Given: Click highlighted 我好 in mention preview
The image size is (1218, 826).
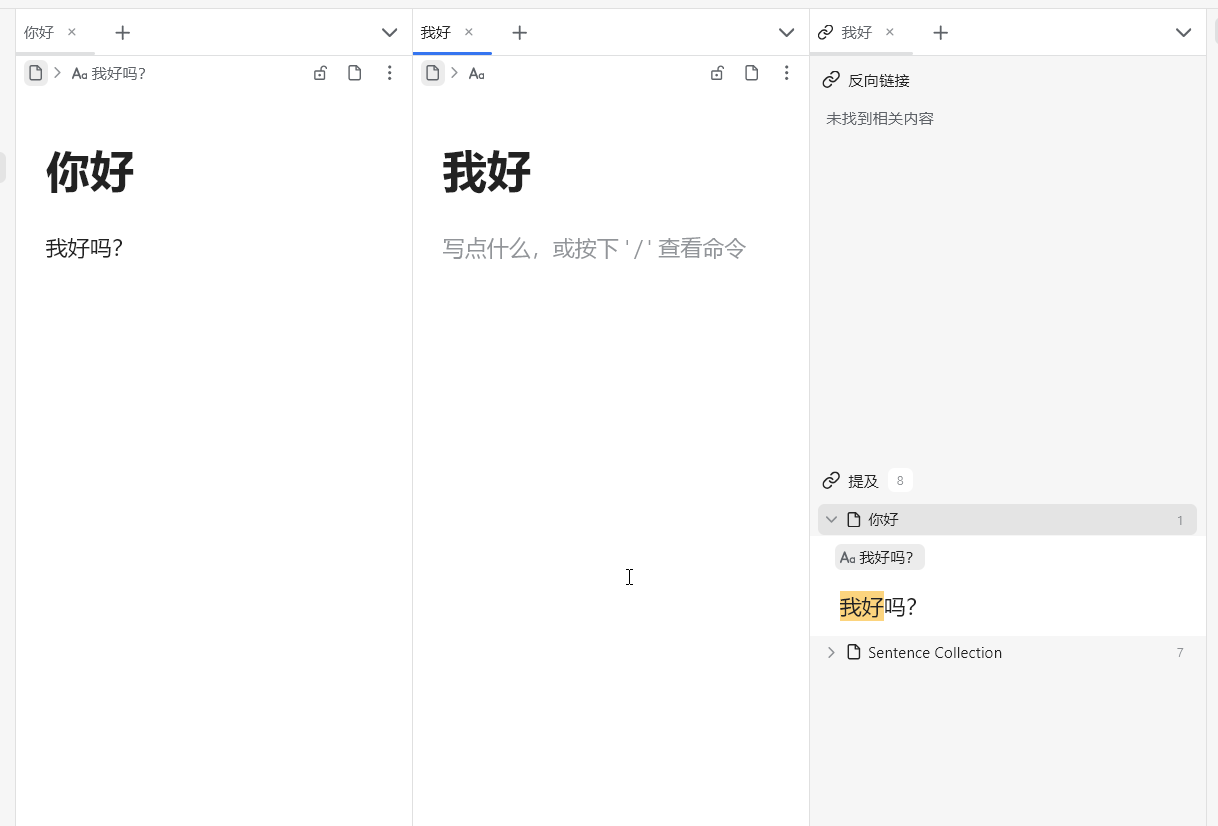Looking at the screenshot, I should tap(862, 607).
